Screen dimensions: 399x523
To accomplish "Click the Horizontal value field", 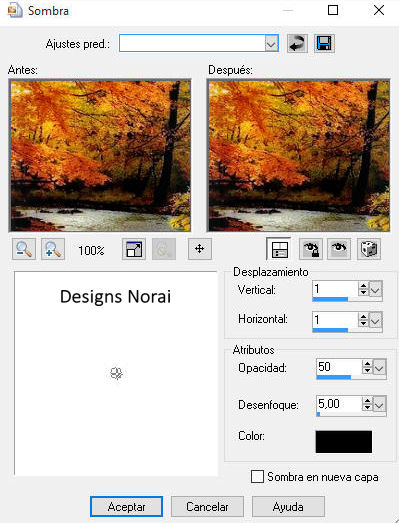I will [x=335, y=320].
